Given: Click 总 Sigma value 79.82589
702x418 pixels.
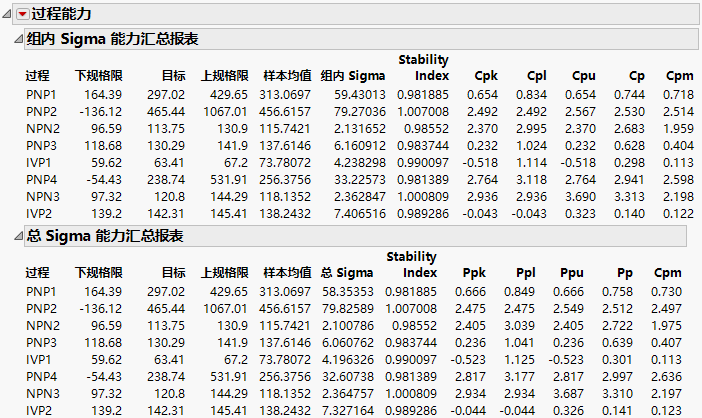Looking at the screenshot, I should coord(347,309).
